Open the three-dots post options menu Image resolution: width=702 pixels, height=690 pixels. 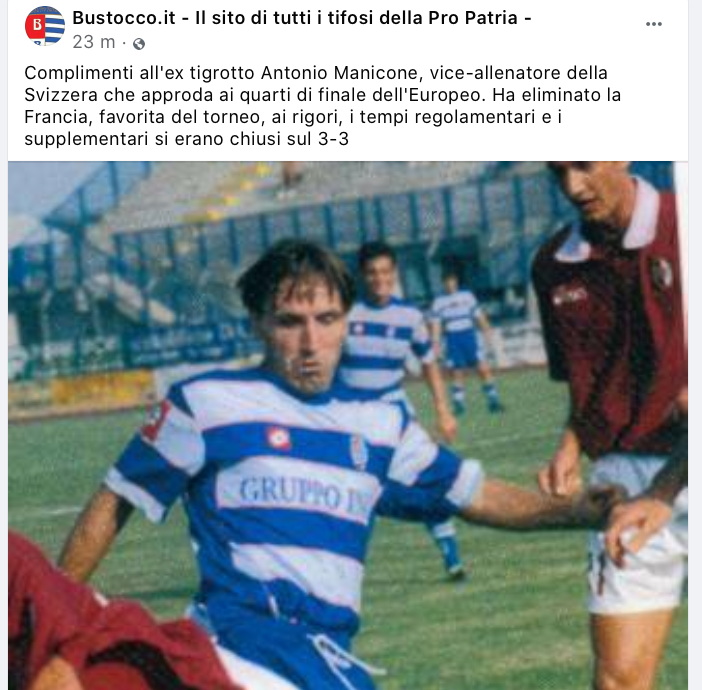click(654, 25)
